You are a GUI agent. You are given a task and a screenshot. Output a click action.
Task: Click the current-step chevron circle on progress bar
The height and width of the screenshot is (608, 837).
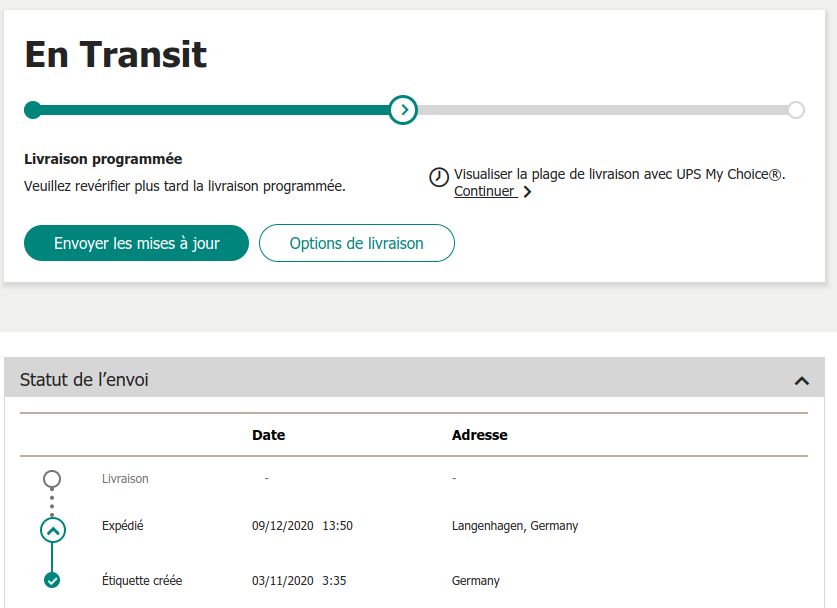click(x=403, y=110)
